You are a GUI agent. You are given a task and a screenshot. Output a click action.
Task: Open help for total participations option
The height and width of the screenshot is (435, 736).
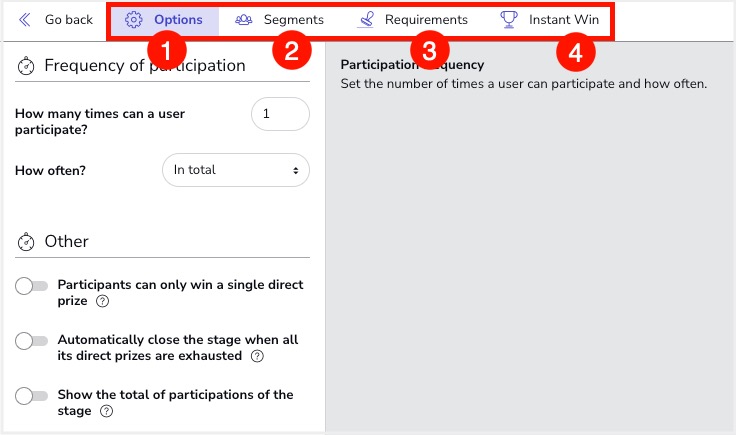pos(106,411)
